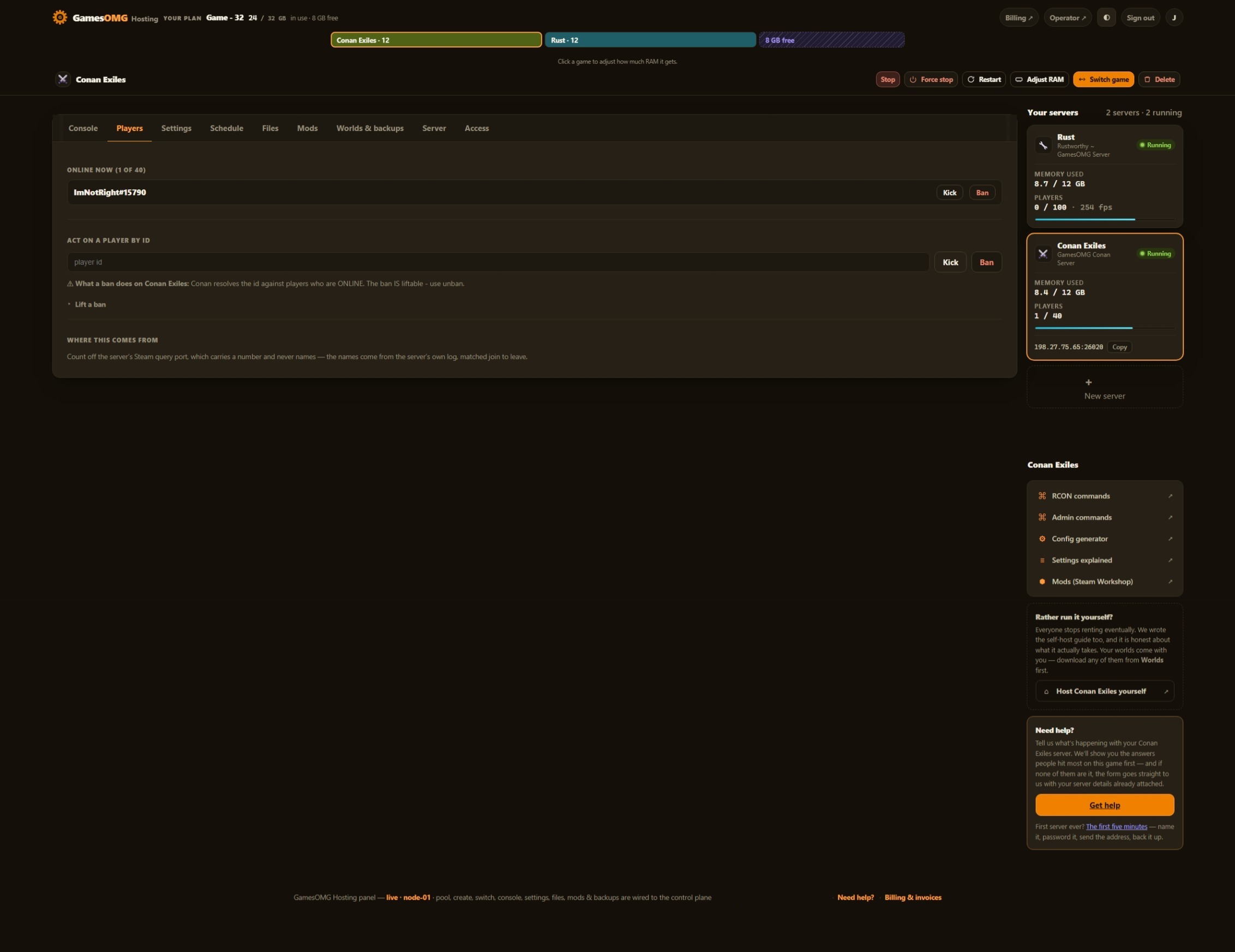Open the Billing external link
The width and height of the screenshot is (1235, 952).
coord(1018,17)
